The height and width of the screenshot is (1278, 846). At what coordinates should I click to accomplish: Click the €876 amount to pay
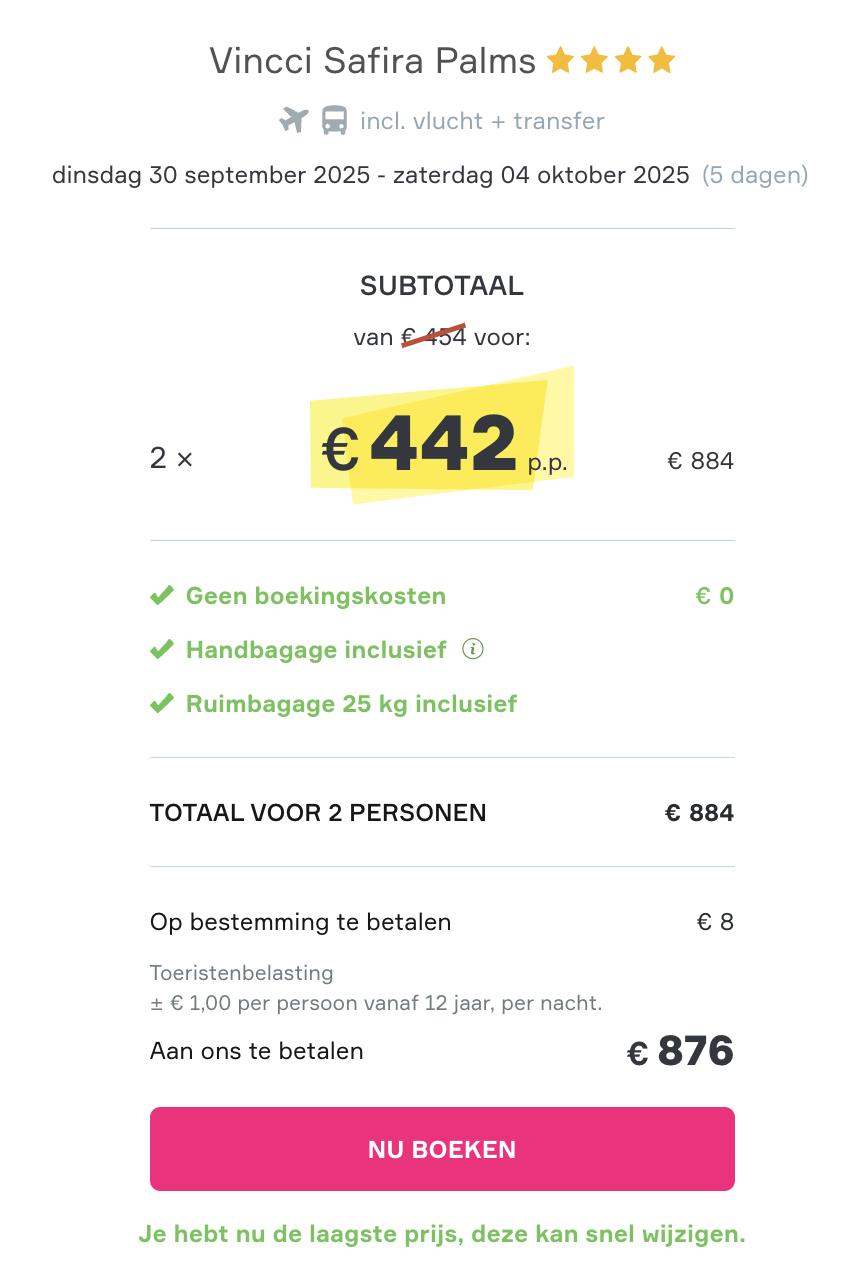680,1051
